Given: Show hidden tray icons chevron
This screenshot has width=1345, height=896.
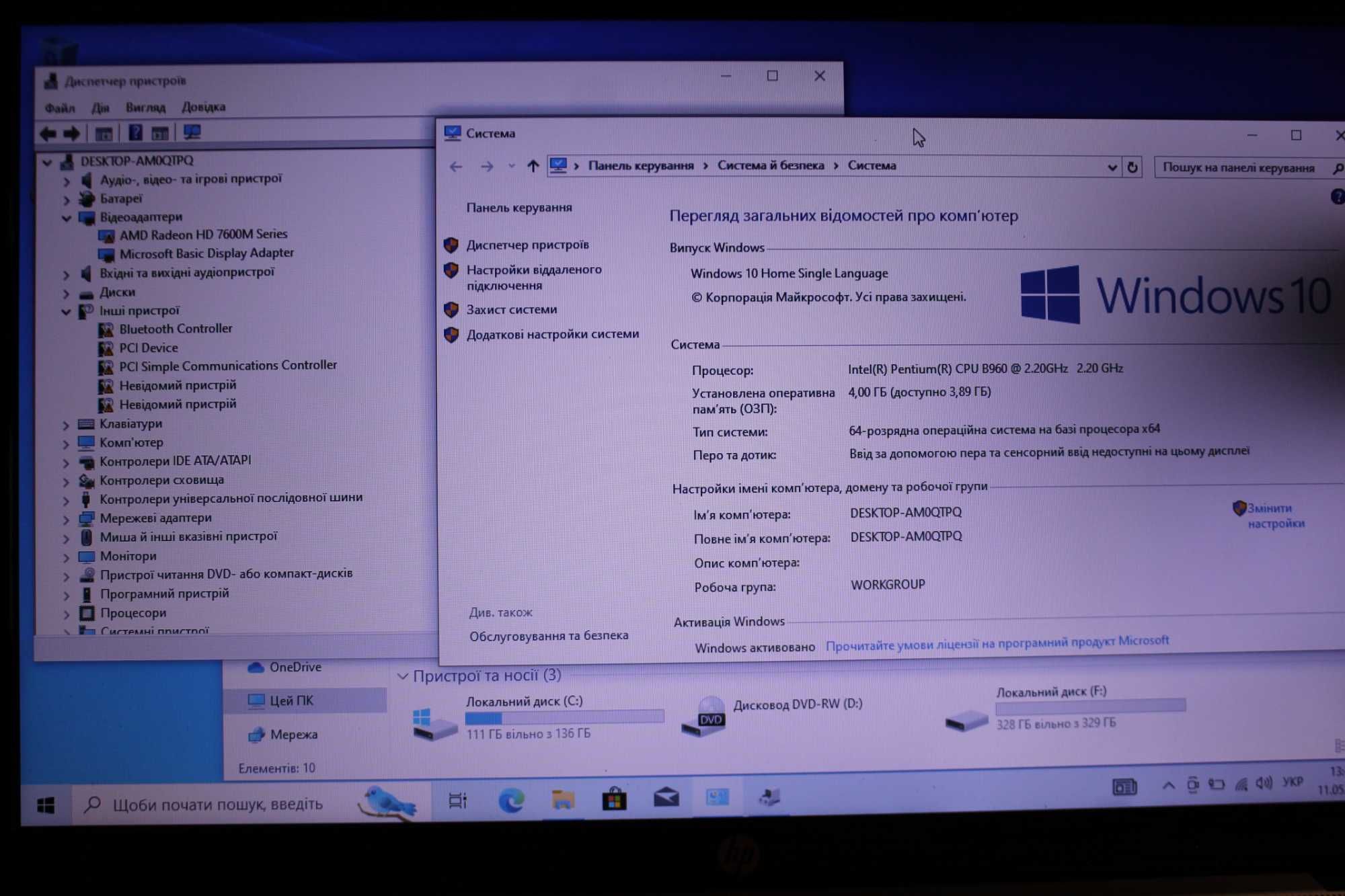Looking at the screenshot, I should click(1168, 786).
